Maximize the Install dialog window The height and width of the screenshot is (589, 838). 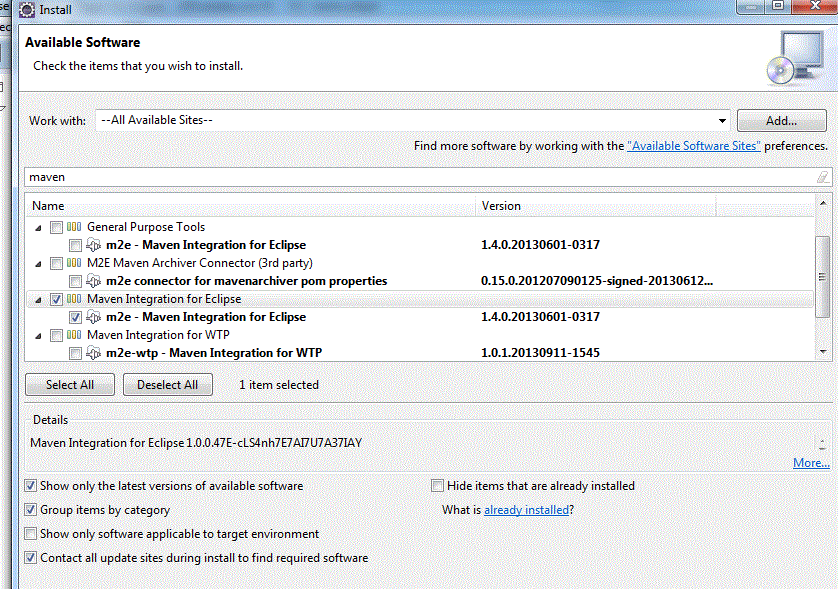pyautogui.click(x=778, y=5)
